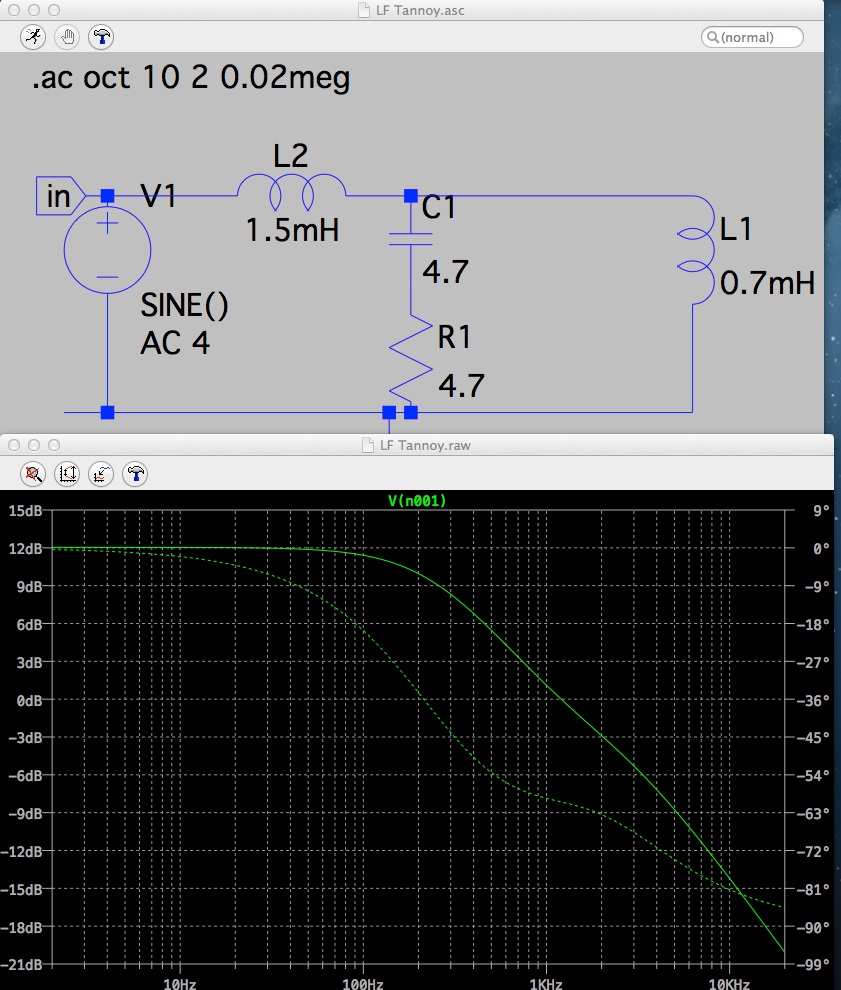Select the .ac oct 10 2 0.02meg directive
This screenshot has height=990, width=841.
point(191,78)
